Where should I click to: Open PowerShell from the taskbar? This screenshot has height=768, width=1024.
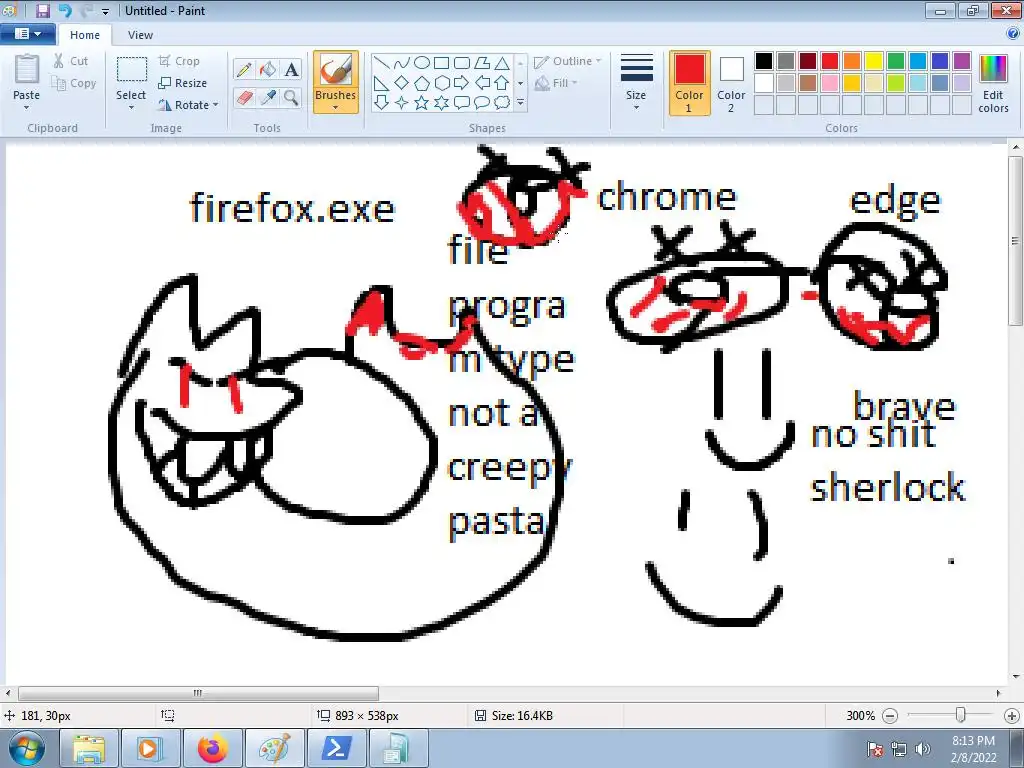pyautogui.click(x=337, y=748)
